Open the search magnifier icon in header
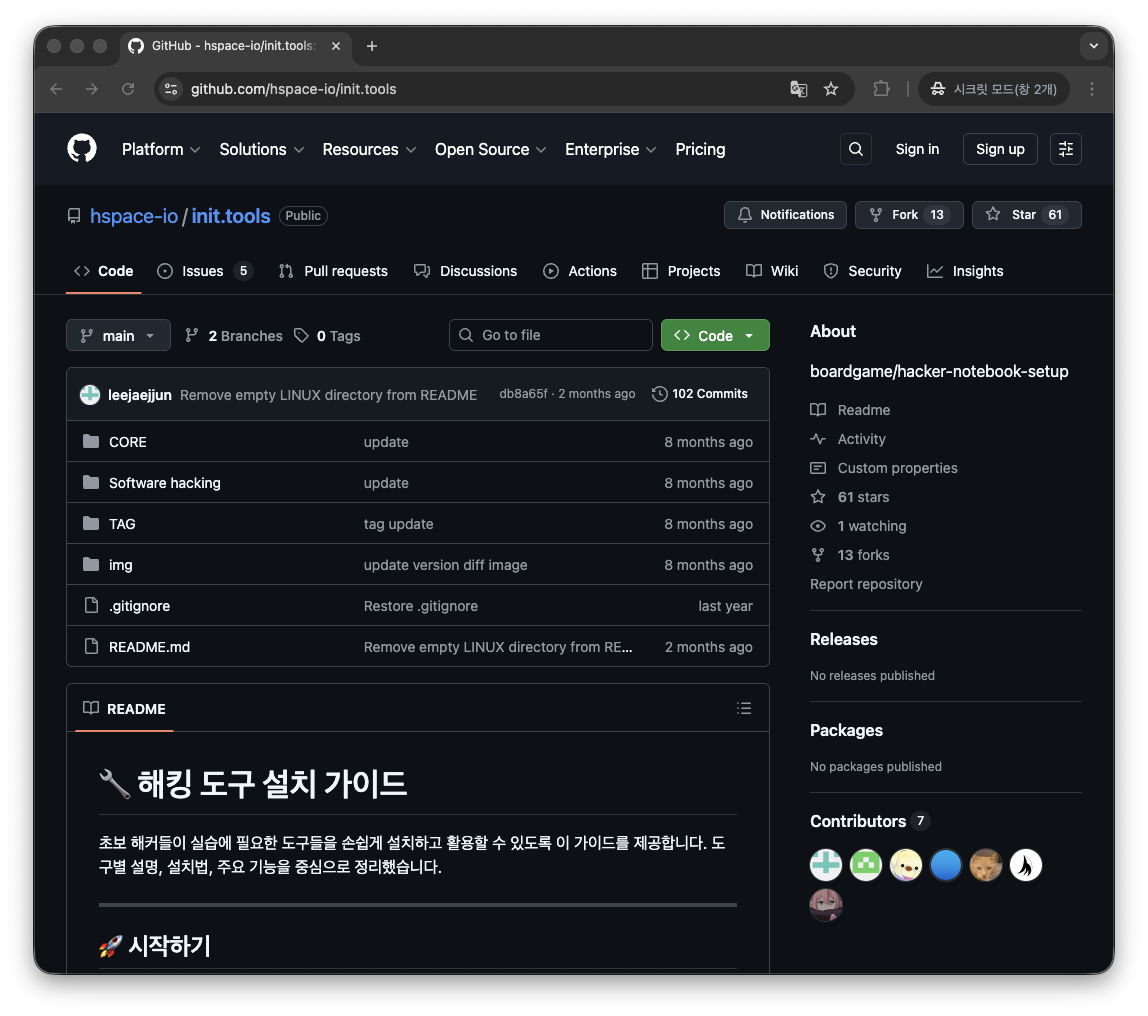 click(x=855, y=149)
